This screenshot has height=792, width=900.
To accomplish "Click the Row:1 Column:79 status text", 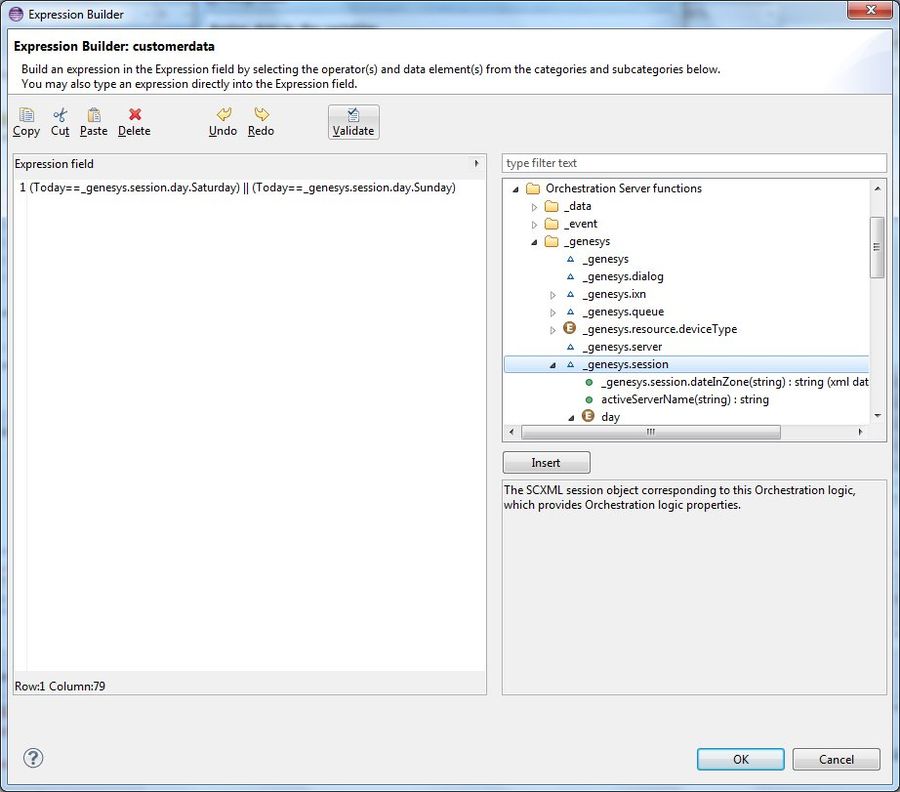I will (x=60, y=686).
